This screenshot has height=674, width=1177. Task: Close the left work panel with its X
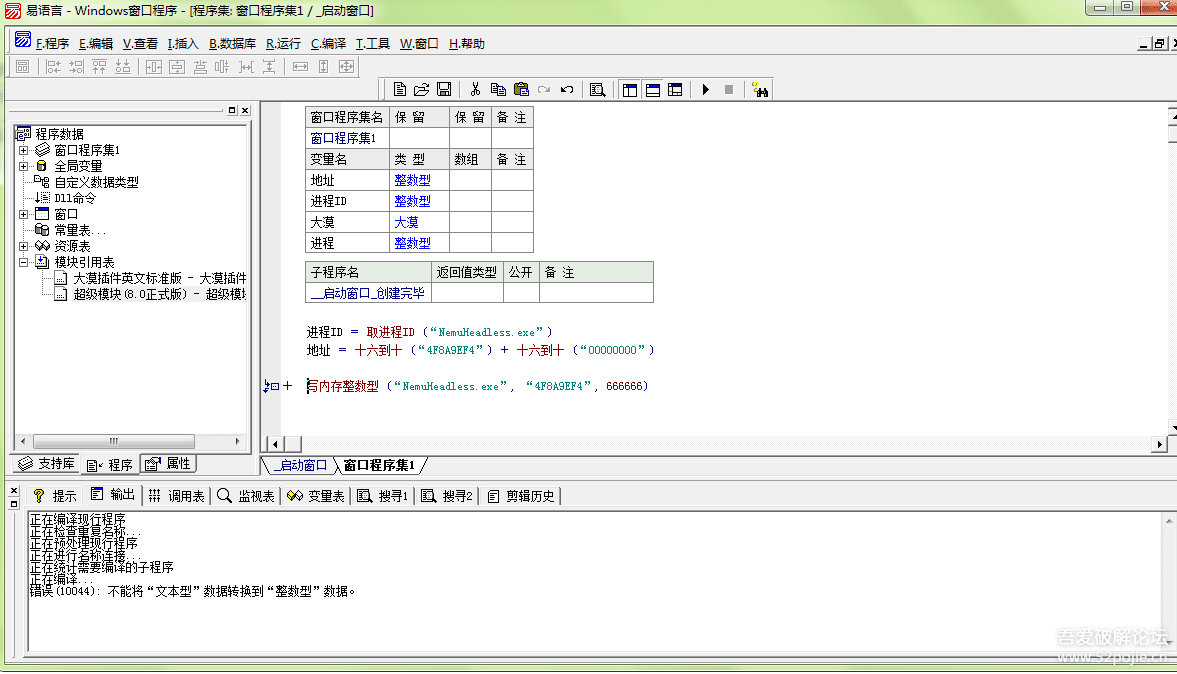pyautogui.click(x=245, y=110)
